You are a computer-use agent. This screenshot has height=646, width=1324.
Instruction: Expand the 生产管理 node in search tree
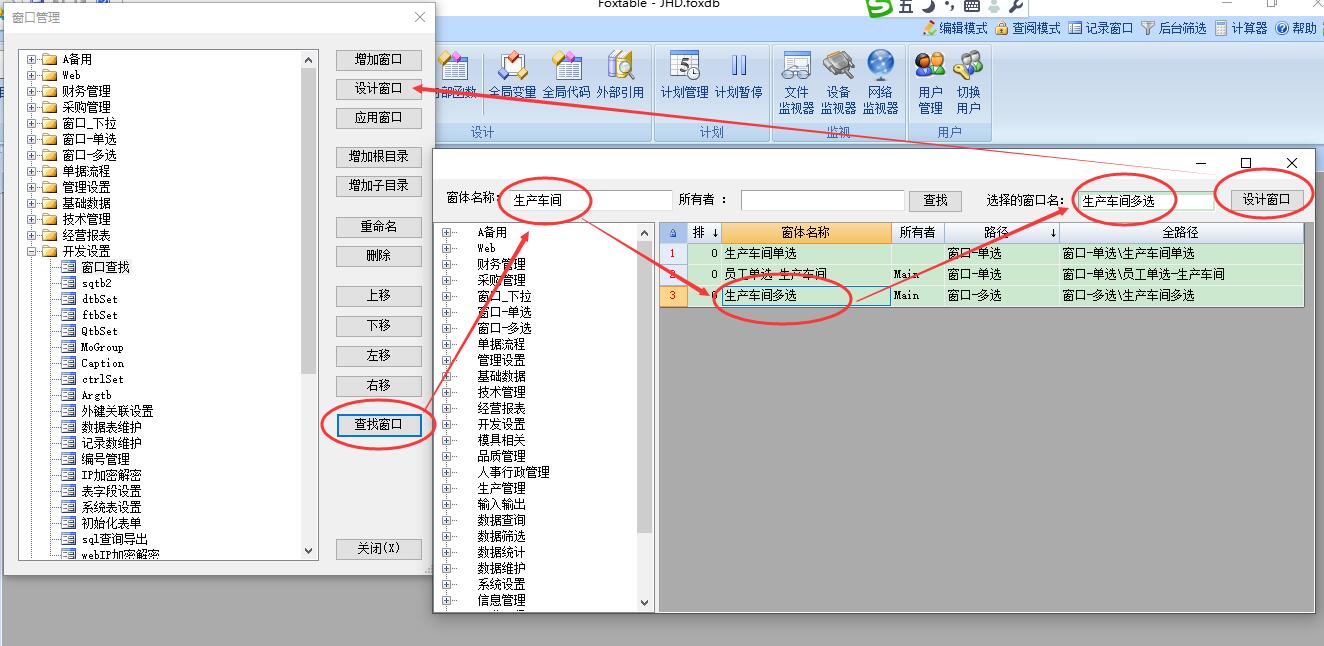446,488
